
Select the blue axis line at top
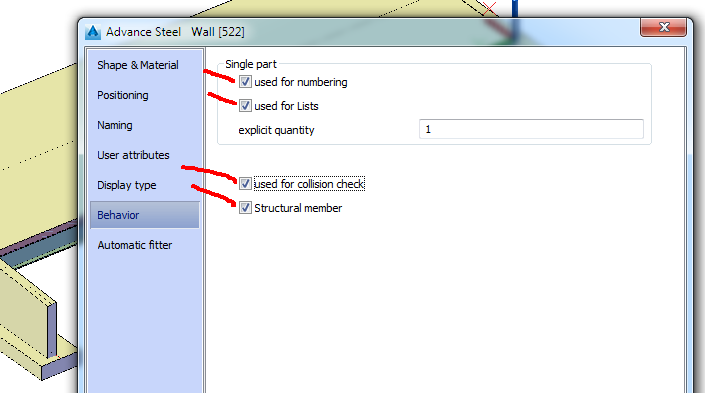tap(515, 8)
